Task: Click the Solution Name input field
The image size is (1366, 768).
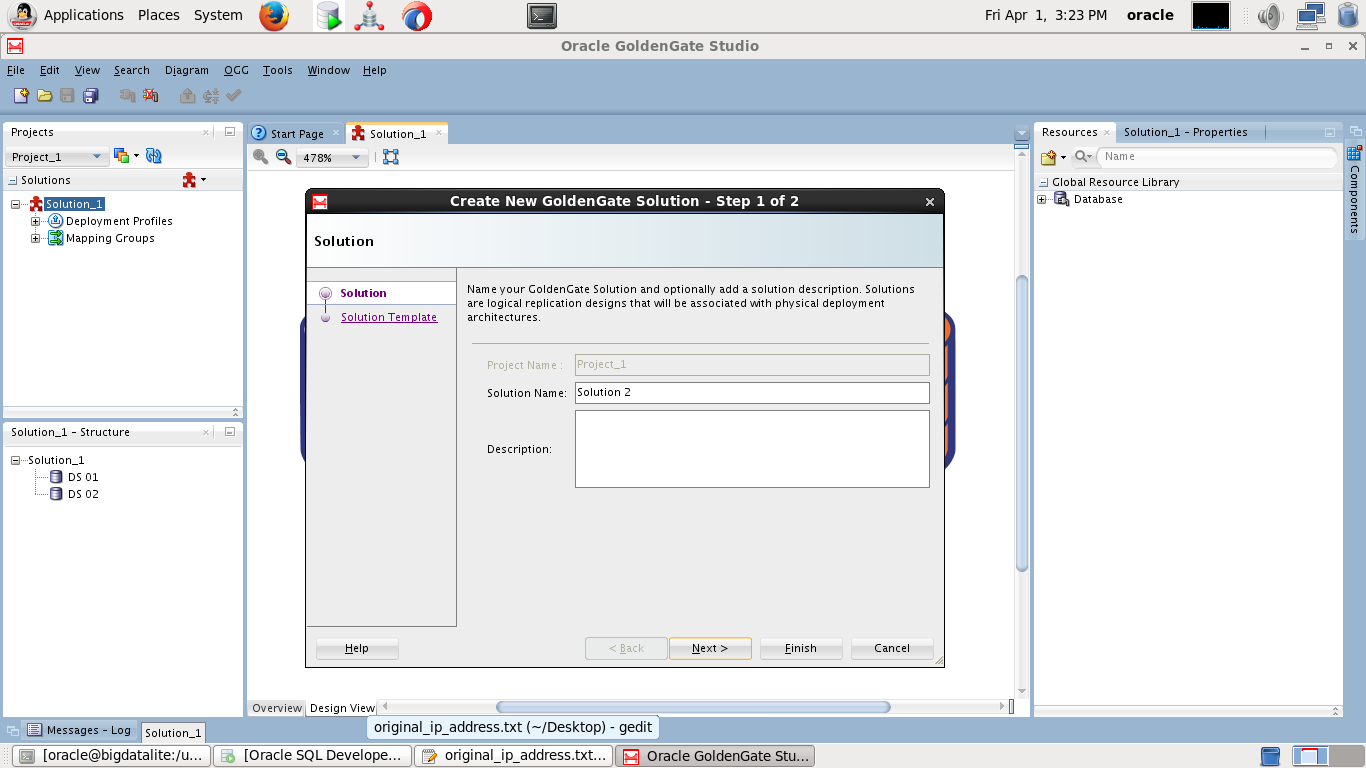Action: pyautogui.click(x=752, y=393)
